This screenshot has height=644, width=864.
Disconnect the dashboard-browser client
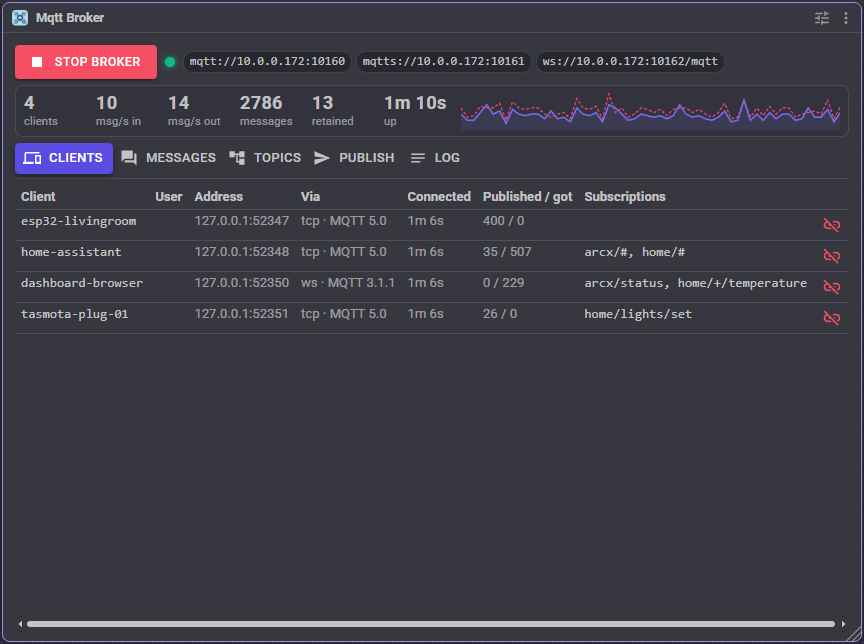[831, 286]
